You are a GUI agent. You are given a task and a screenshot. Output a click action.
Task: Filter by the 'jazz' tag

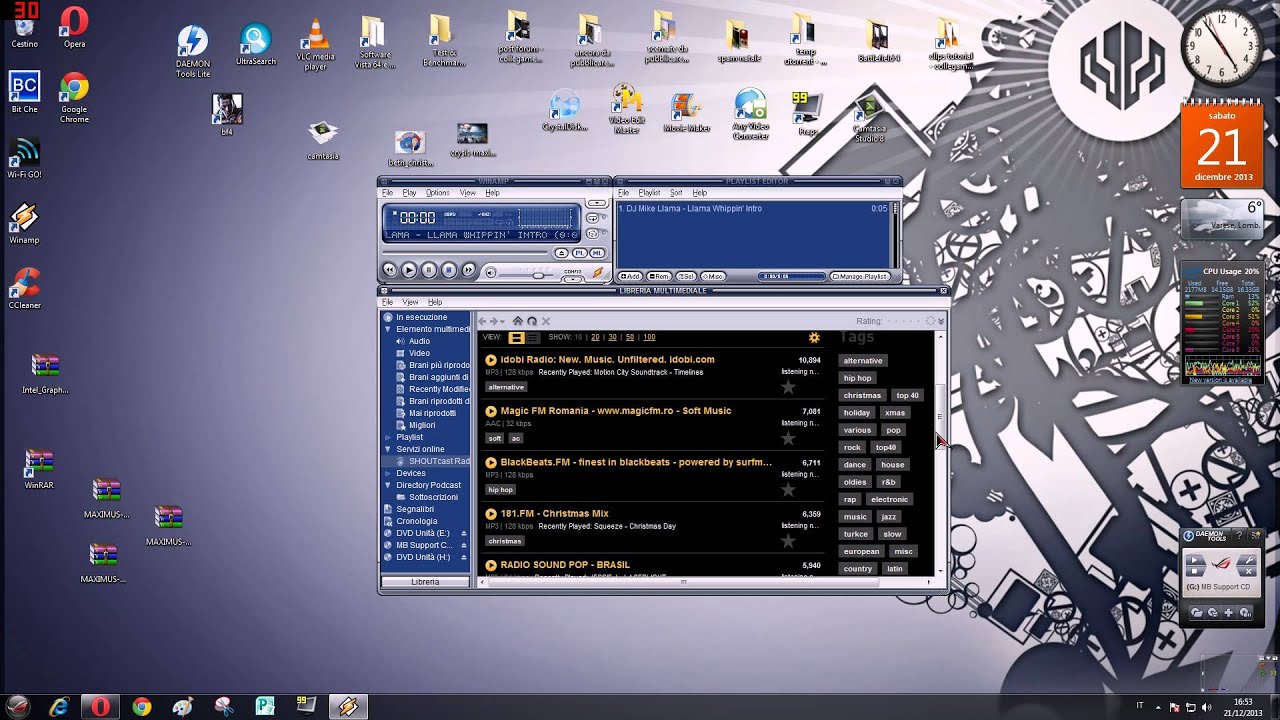tap(888, 517)
